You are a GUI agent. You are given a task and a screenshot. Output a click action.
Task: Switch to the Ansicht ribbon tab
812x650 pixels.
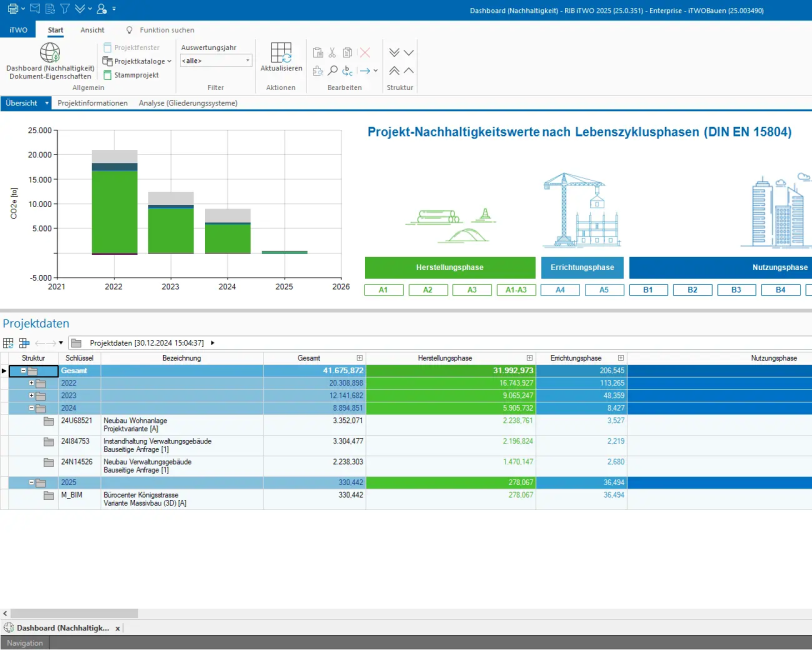pos(92,30)
